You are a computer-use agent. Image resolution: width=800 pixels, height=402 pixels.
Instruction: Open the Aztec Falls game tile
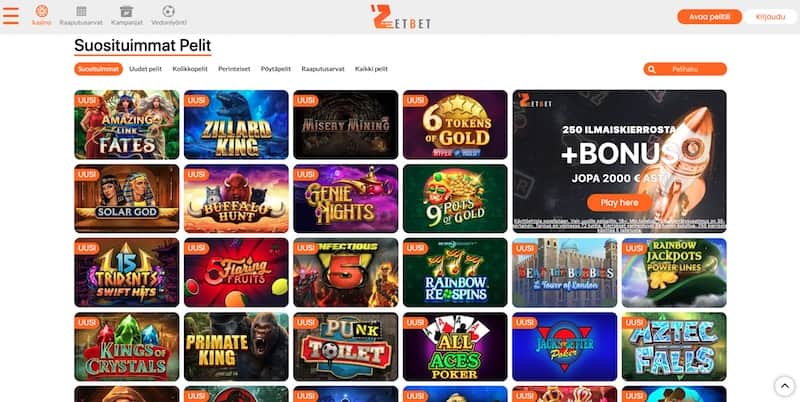674,346
